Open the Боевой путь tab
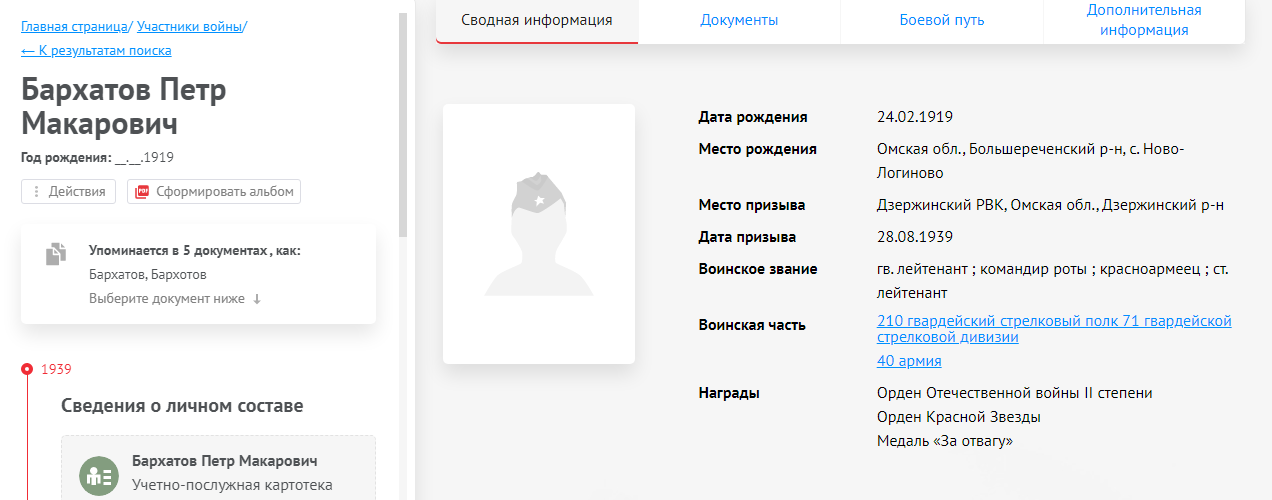1272x500 pixels. point(941,21)
